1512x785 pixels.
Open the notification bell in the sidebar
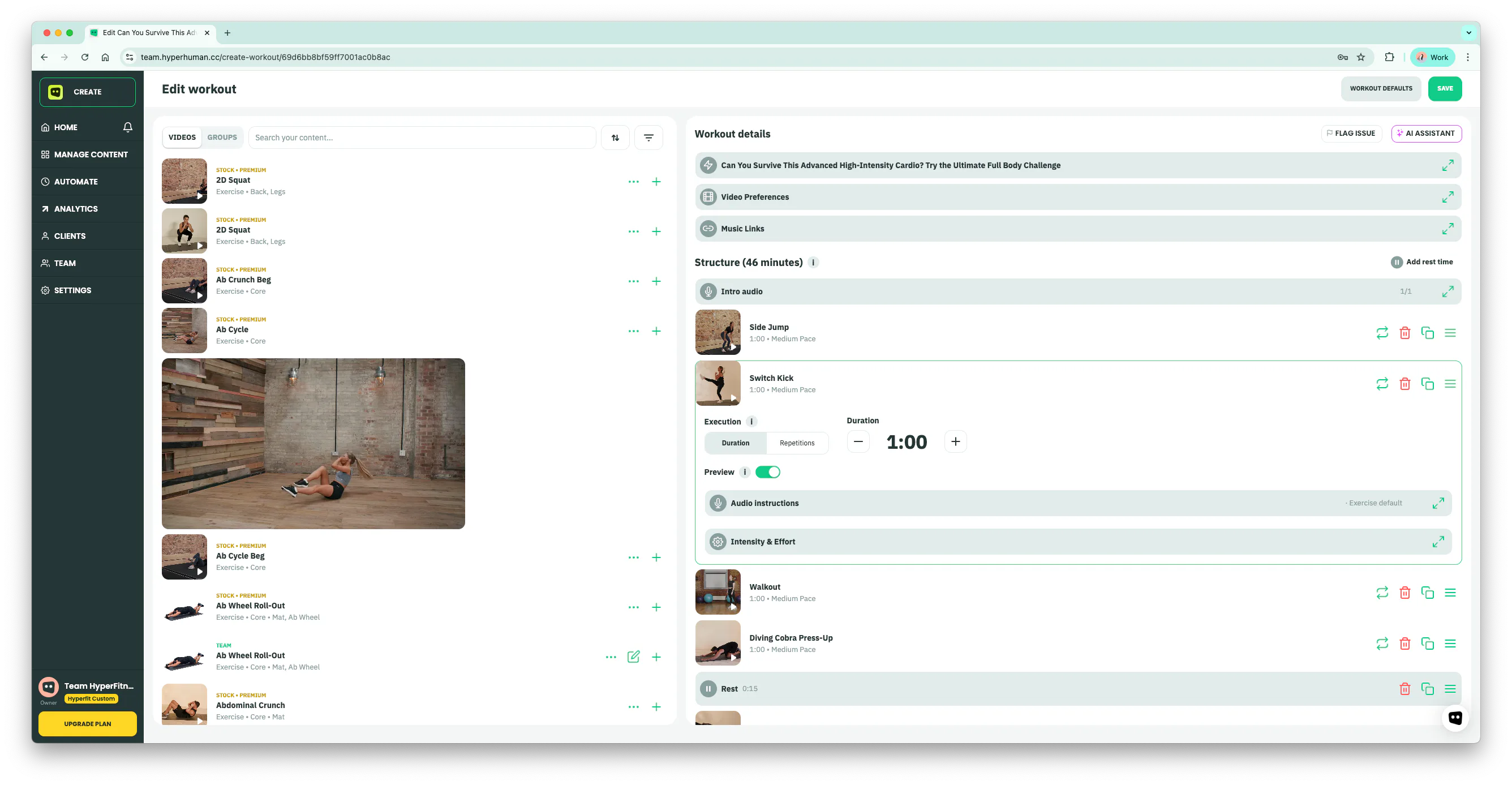click(128, 127)
